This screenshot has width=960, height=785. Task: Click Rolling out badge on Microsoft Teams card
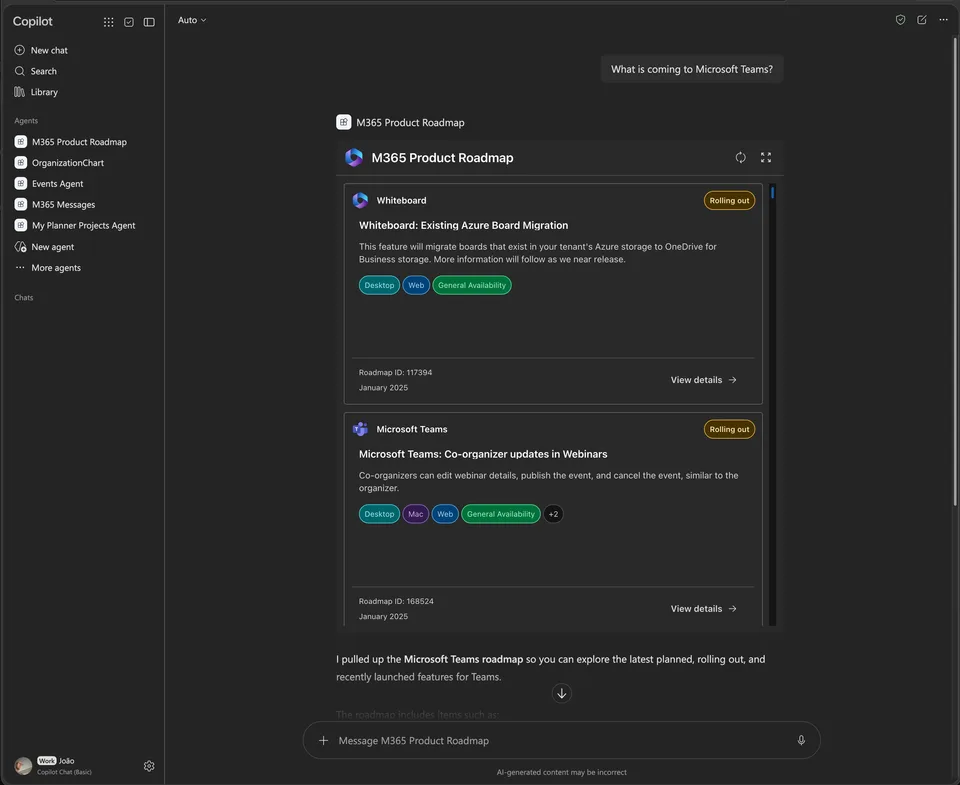(x=729, y=429)
